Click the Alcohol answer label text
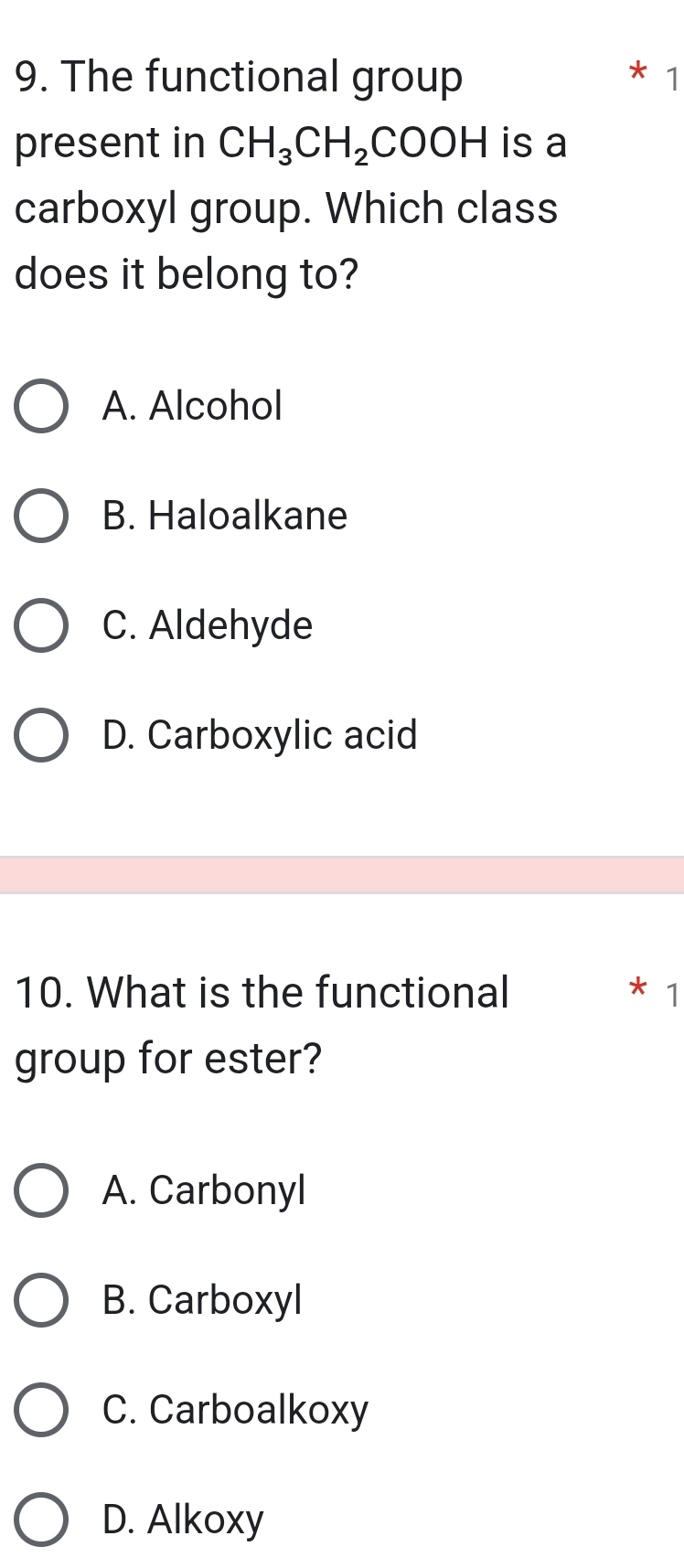684x1568 pixels. coord(192,405)
